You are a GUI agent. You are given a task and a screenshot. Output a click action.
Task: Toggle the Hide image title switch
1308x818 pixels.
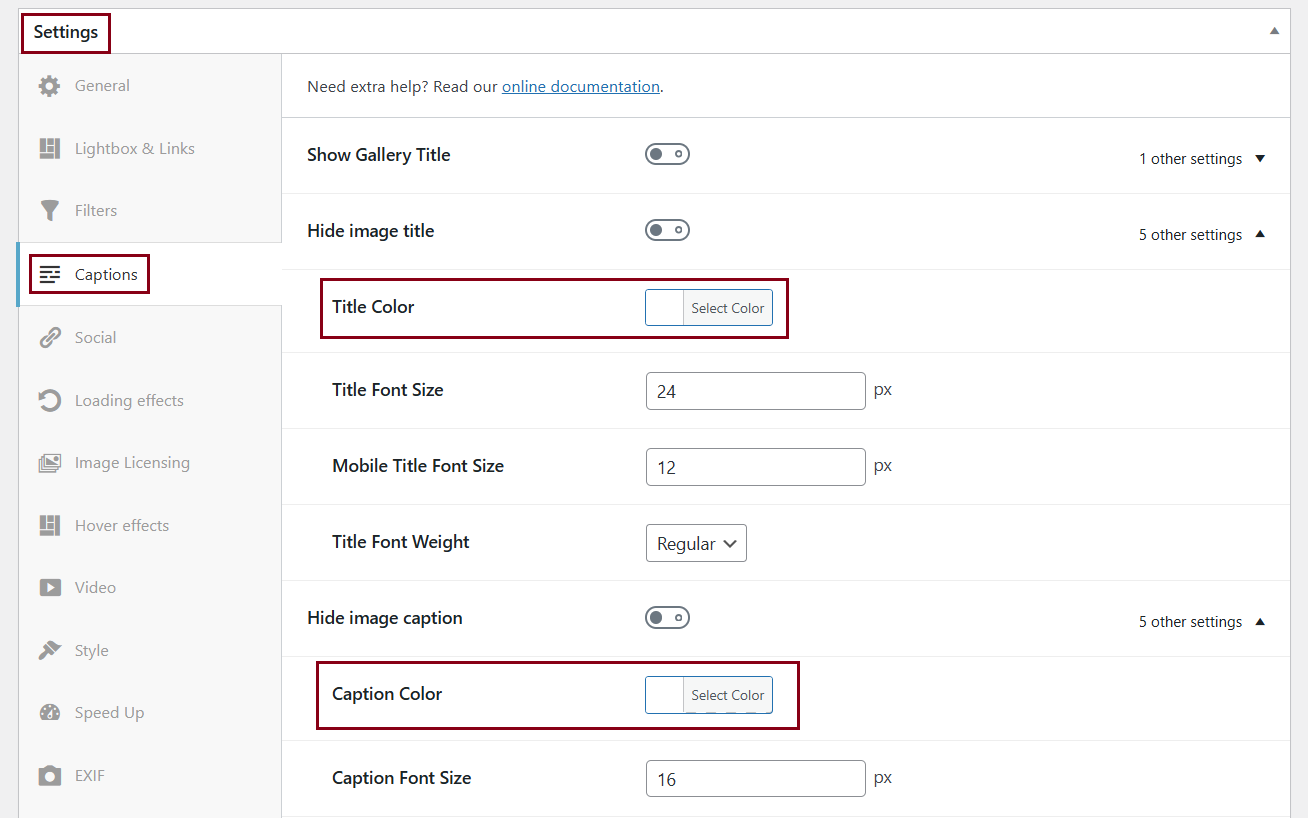(x=667, y=231)
